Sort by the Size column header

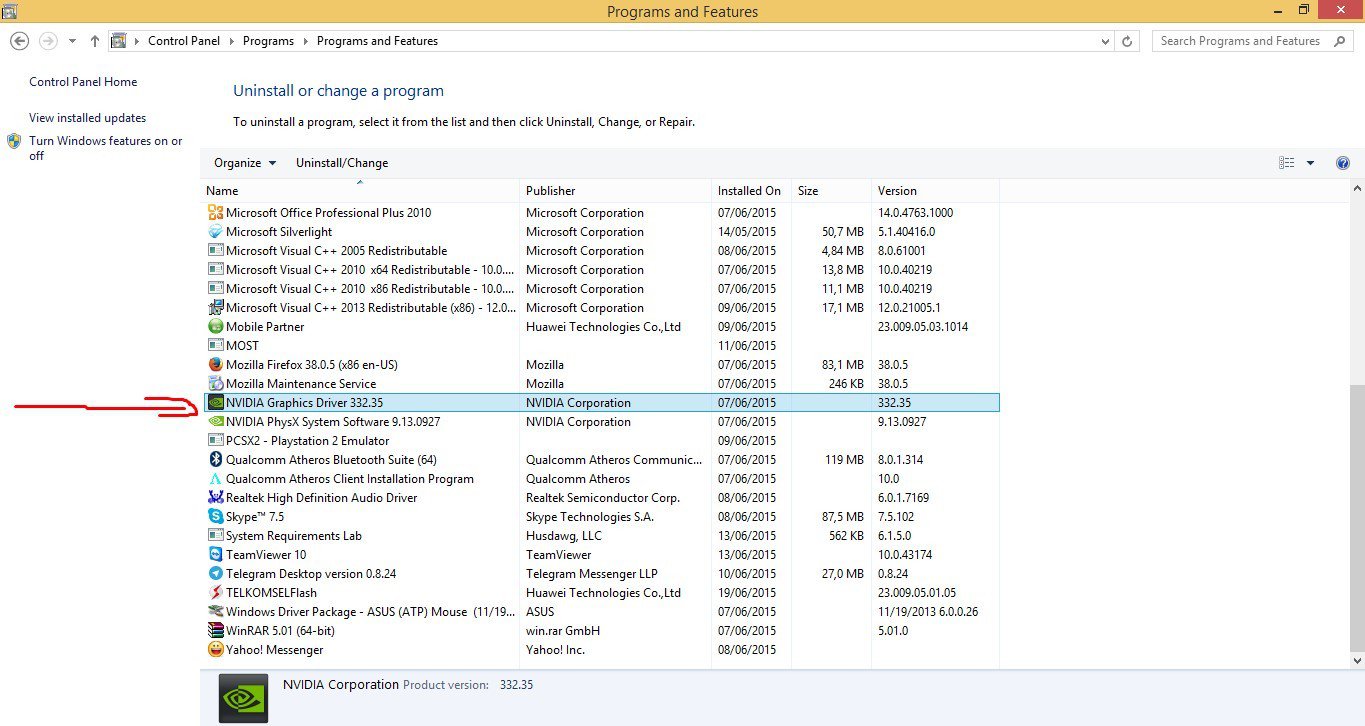(831, 191)
